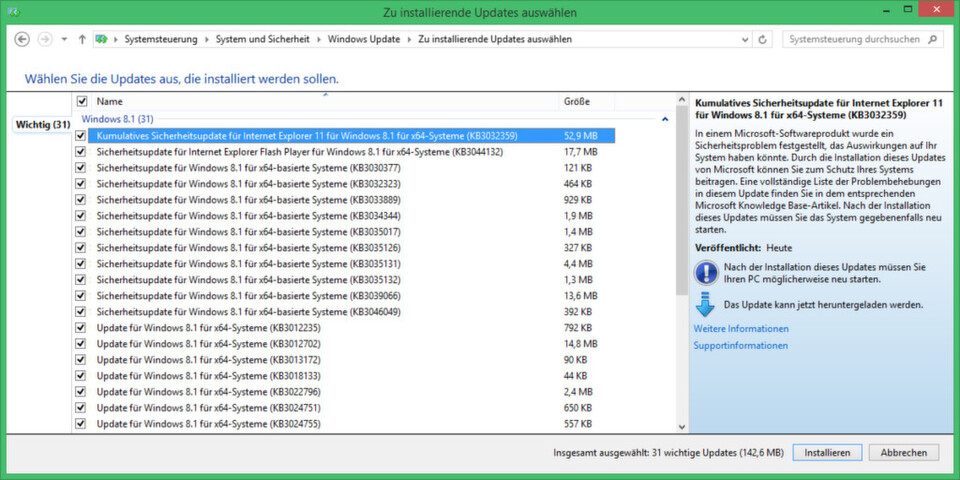Open the recent locations dropdown arrow

[64, 39]
